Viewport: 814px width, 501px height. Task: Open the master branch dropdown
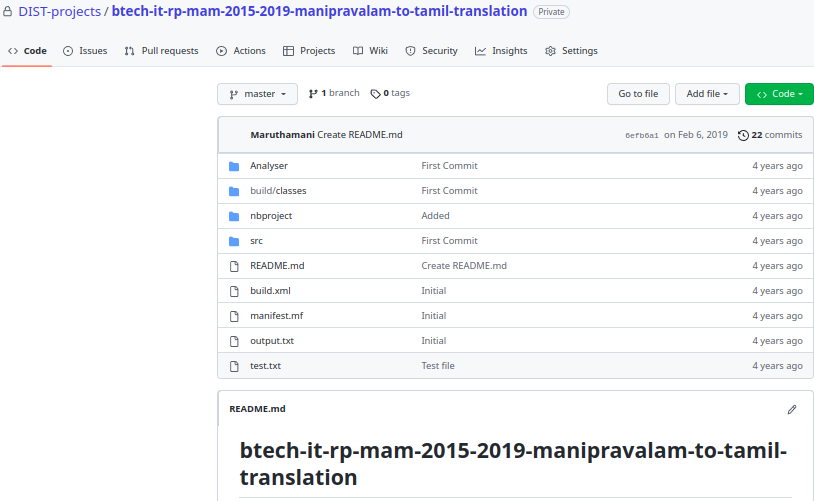point(257,94)
